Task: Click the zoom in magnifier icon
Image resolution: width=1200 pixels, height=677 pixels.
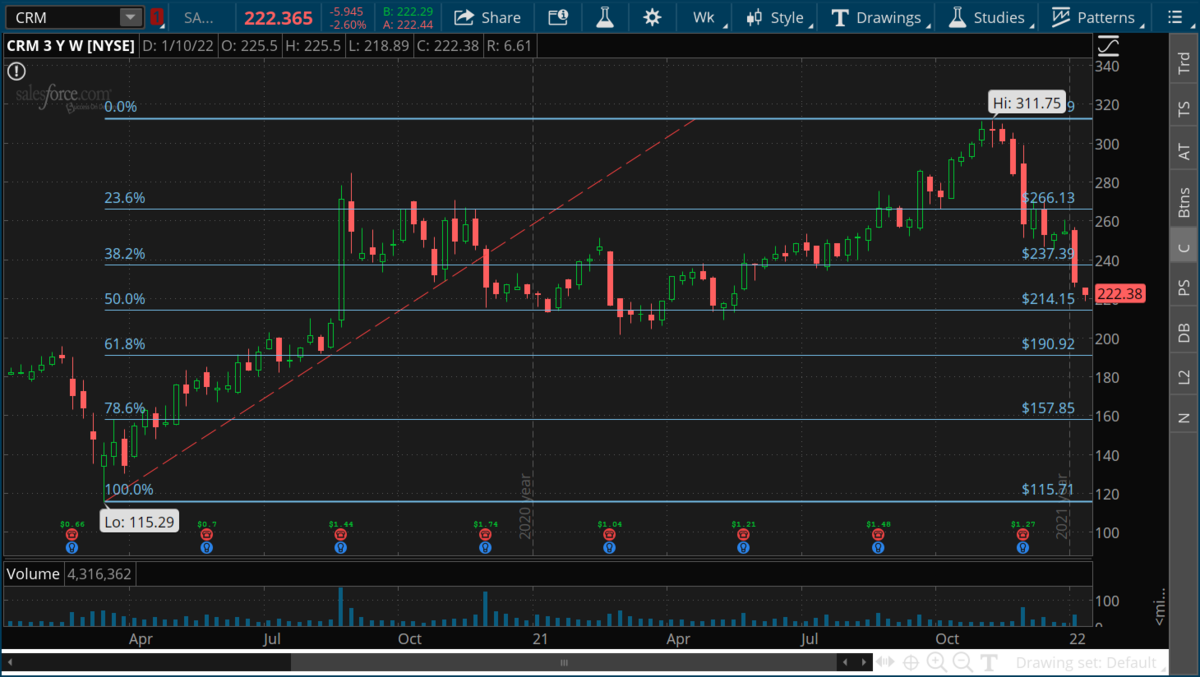Action: (x=937, y=662)
